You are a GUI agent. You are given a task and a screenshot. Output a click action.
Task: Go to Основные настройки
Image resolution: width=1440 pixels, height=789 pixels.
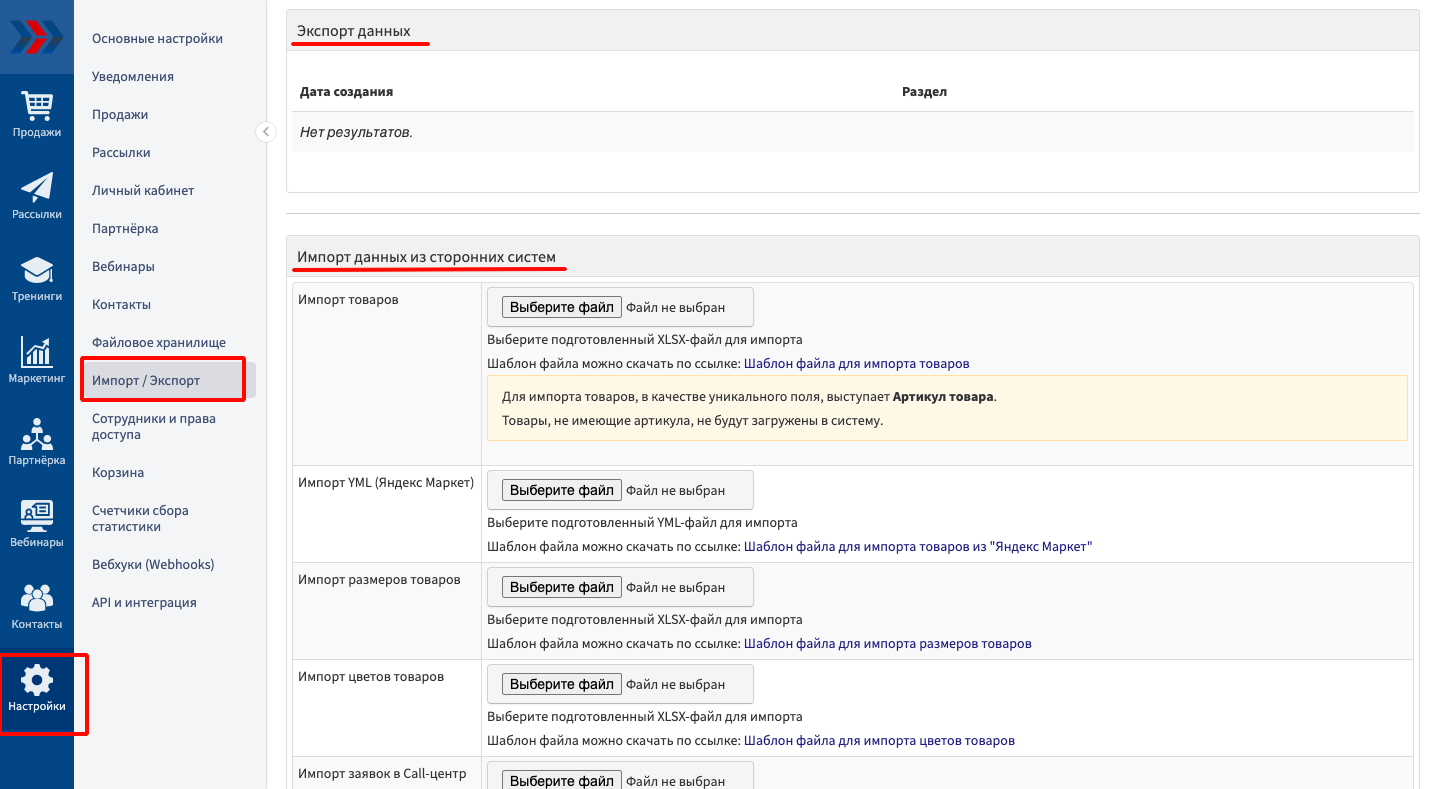(157, 39)
